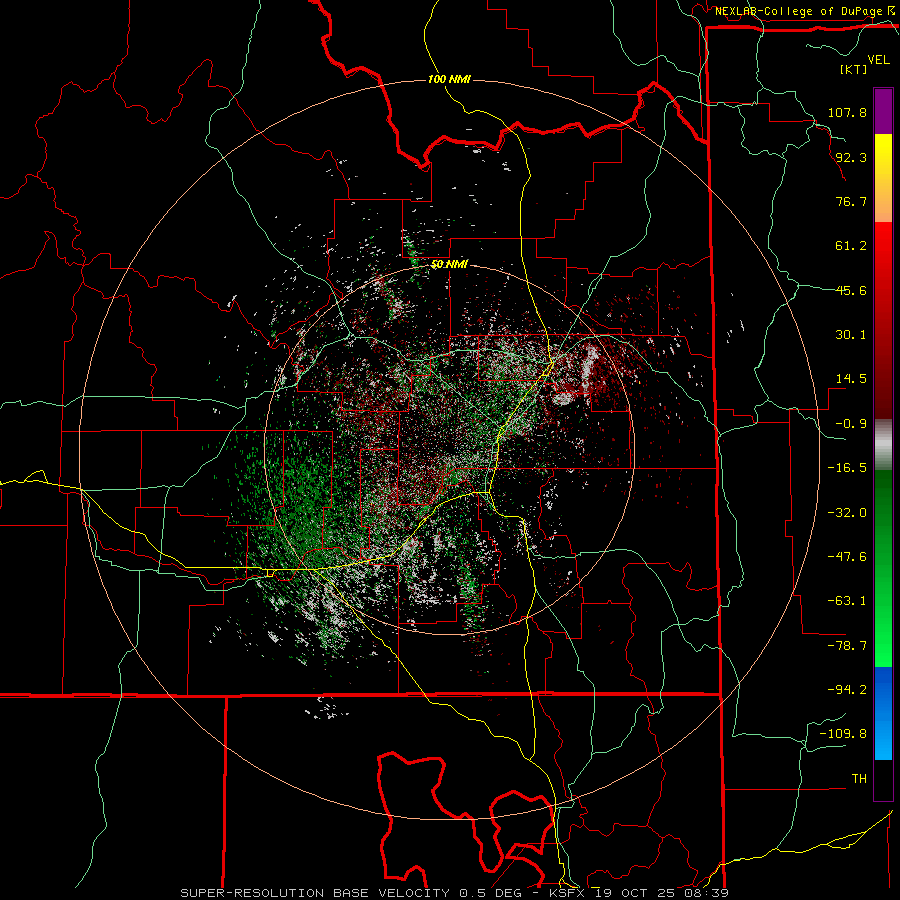This screenshot has width=900, height=900.
Task: Click the blue segment of the velocity color bar
Action: 883,713
